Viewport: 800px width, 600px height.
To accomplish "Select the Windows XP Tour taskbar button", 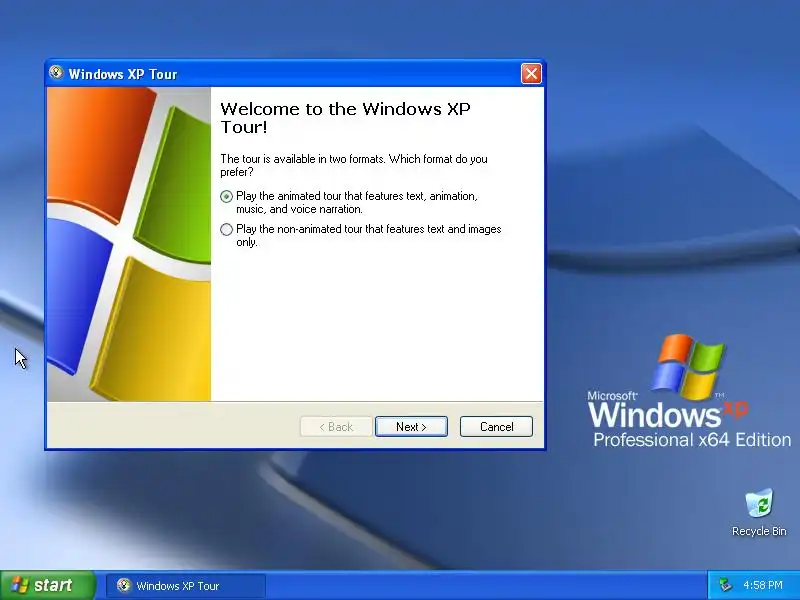I will (186, 585).
